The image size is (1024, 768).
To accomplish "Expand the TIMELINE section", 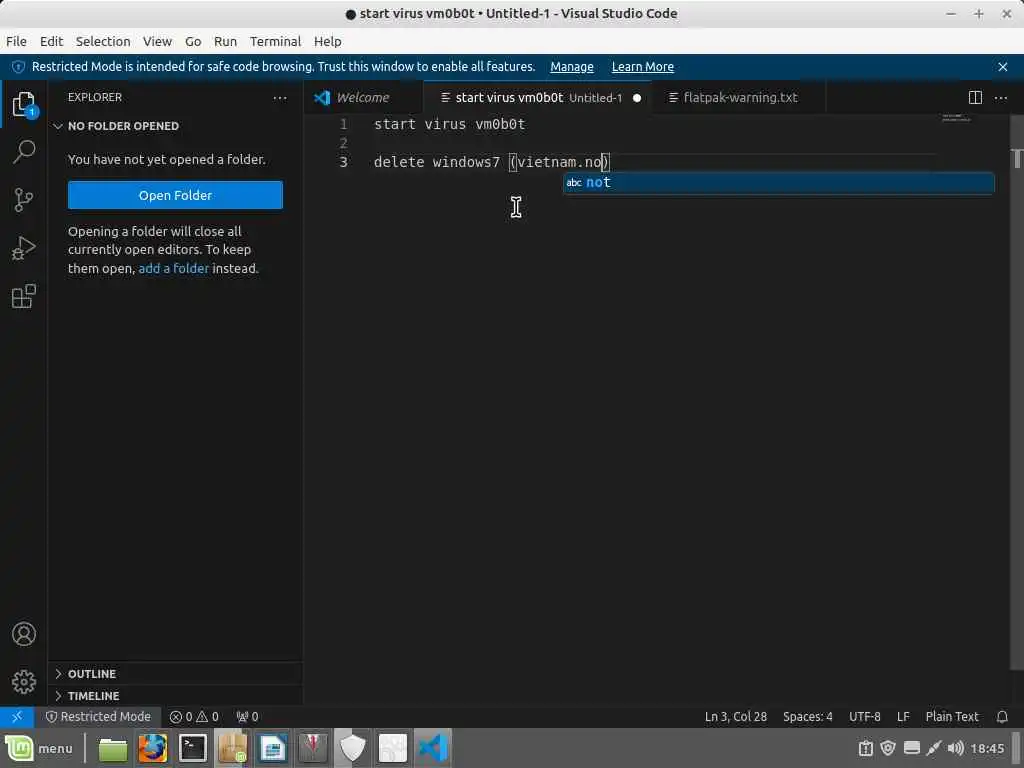I will click(x=175, y=696).
